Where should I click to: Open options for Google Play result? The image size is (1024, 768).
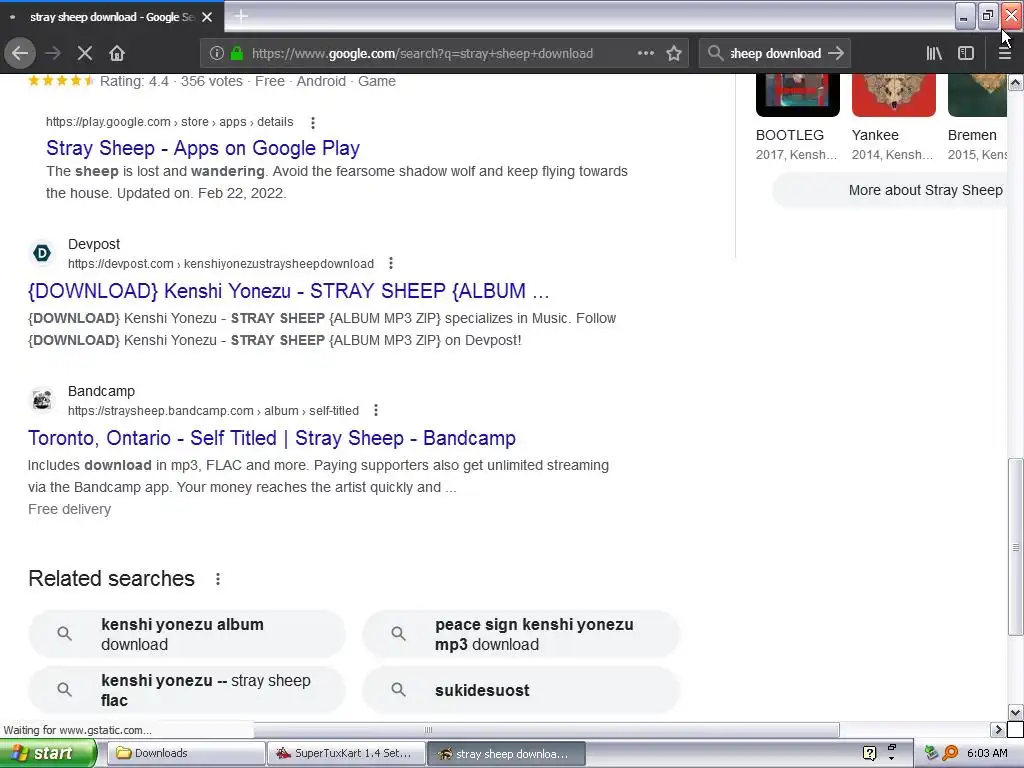(x=313, y=122)
